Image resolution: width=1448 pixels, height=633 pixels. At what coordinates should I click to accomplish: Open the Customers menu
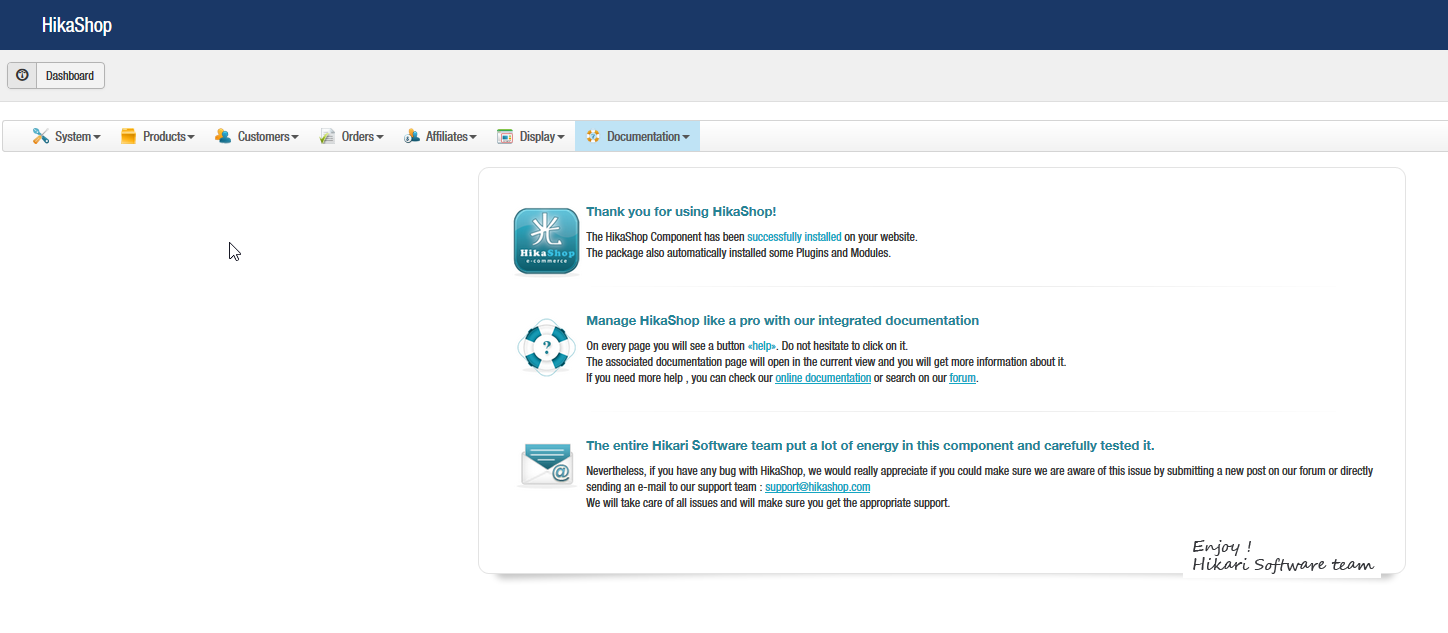256,137
